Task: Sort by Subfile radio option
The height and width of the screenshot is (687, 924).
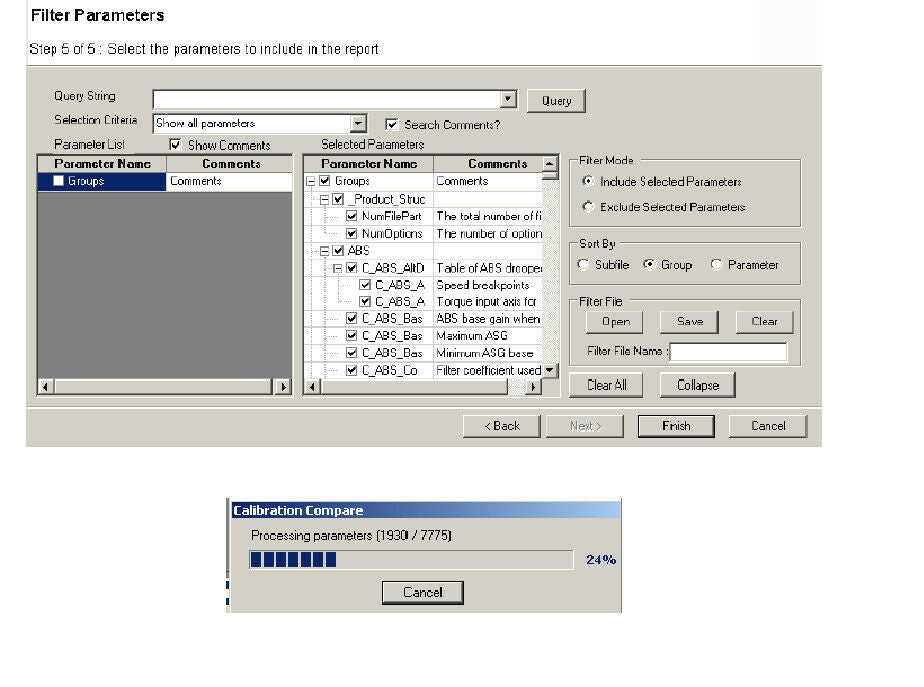Action: coord(584,265)
